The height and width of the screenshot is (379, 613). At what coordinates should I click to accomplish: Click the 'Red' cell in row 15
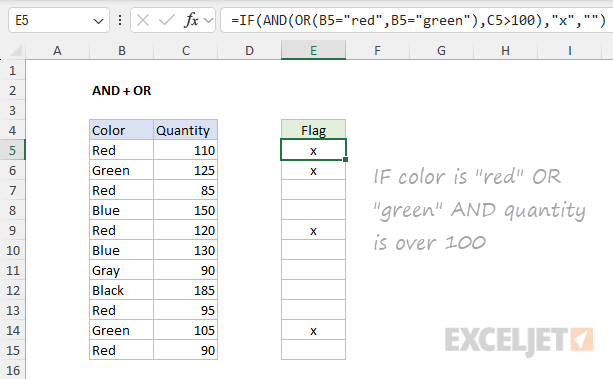coord(122,350)
